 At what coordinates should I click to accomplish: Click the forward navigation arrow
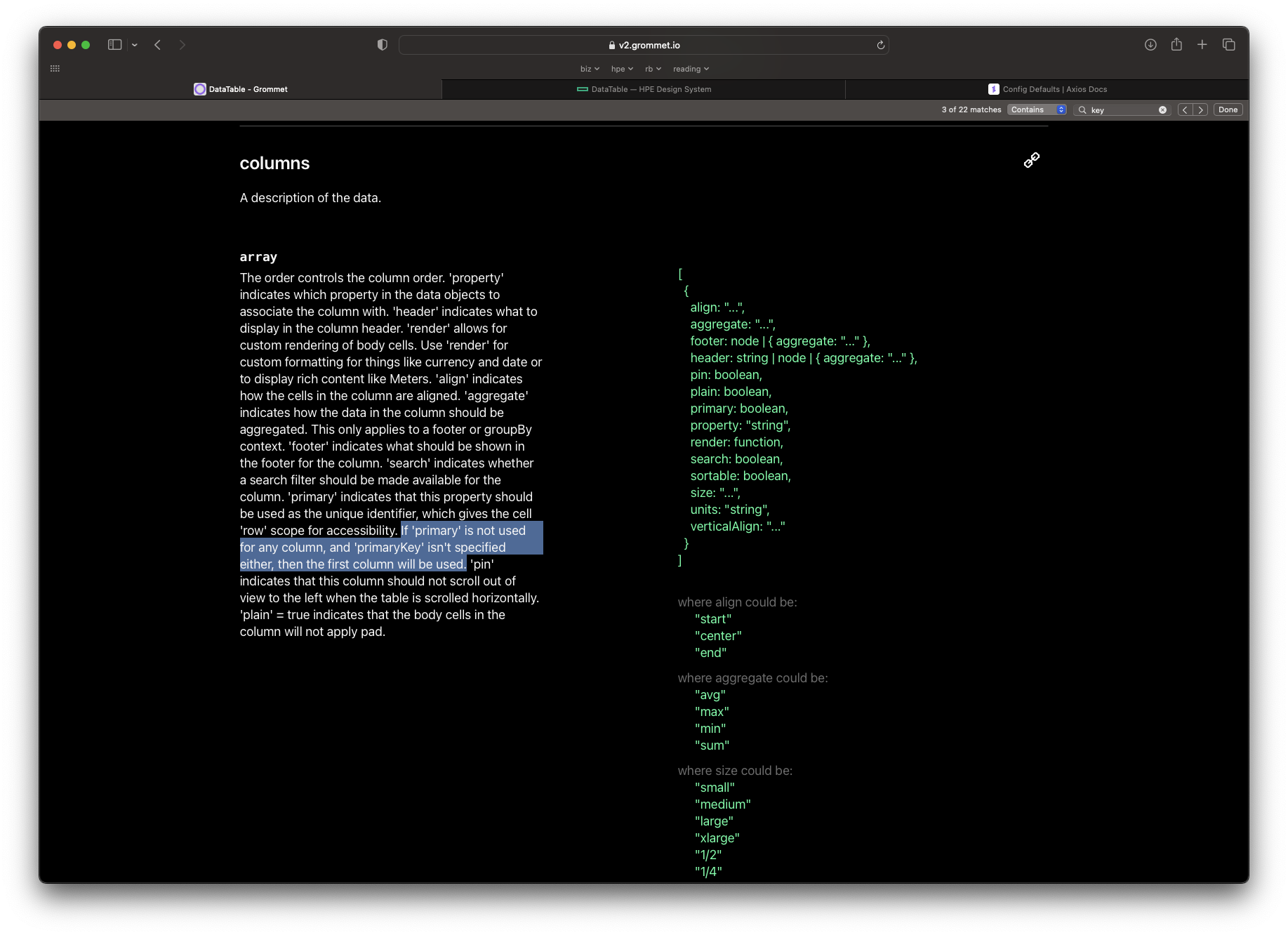coord(182,44)
